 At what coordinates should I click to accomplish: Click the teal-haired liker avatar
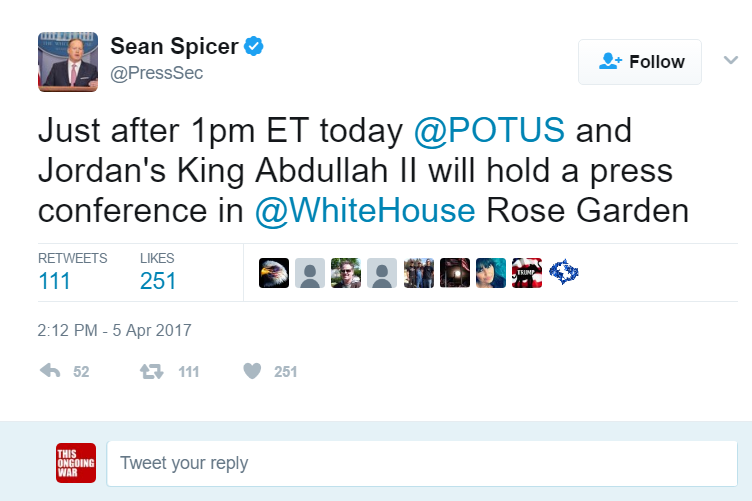pyautogui.click(x=491, y=273)
